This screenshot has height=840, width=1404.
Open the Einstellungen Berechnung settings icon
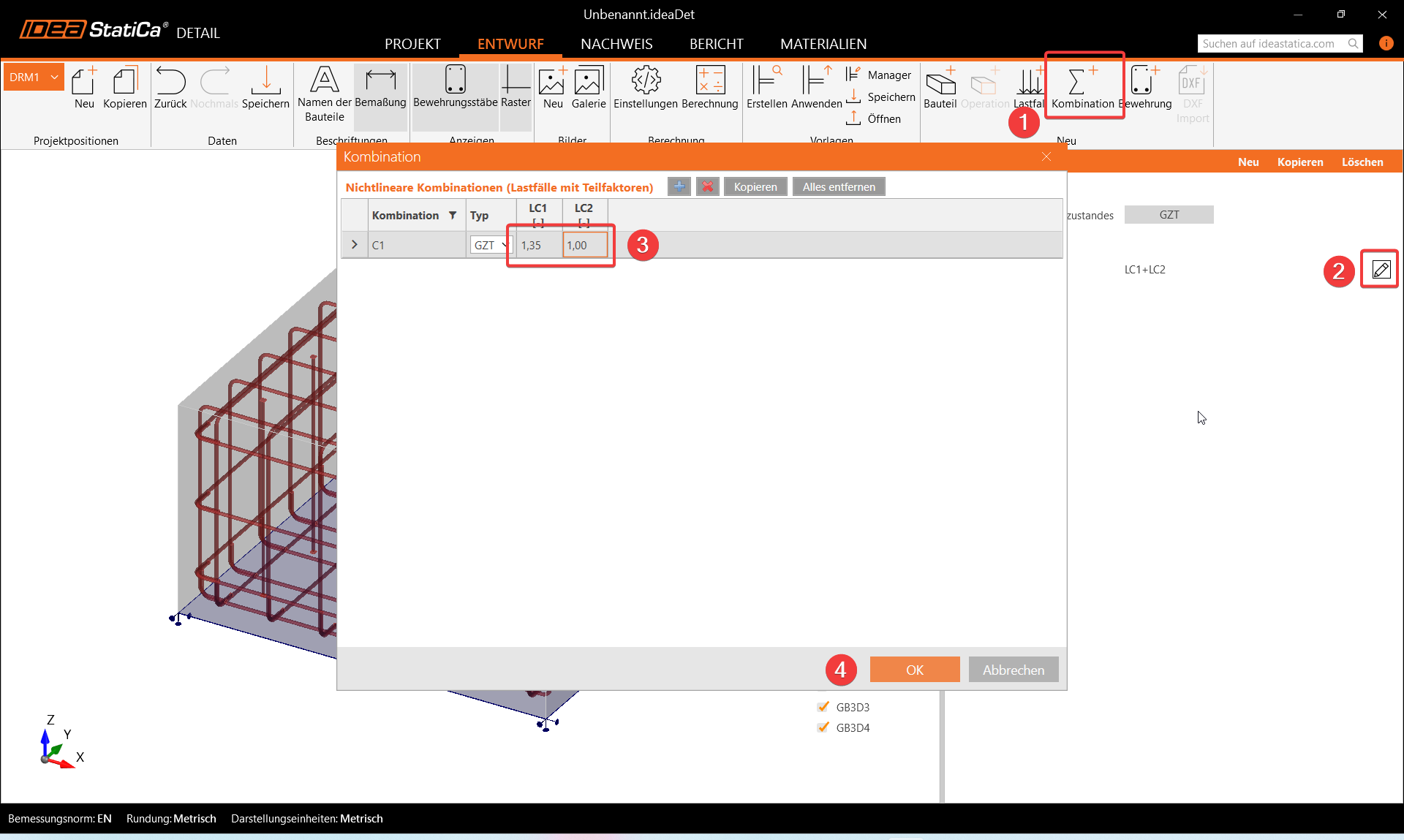tap(646, 80)
